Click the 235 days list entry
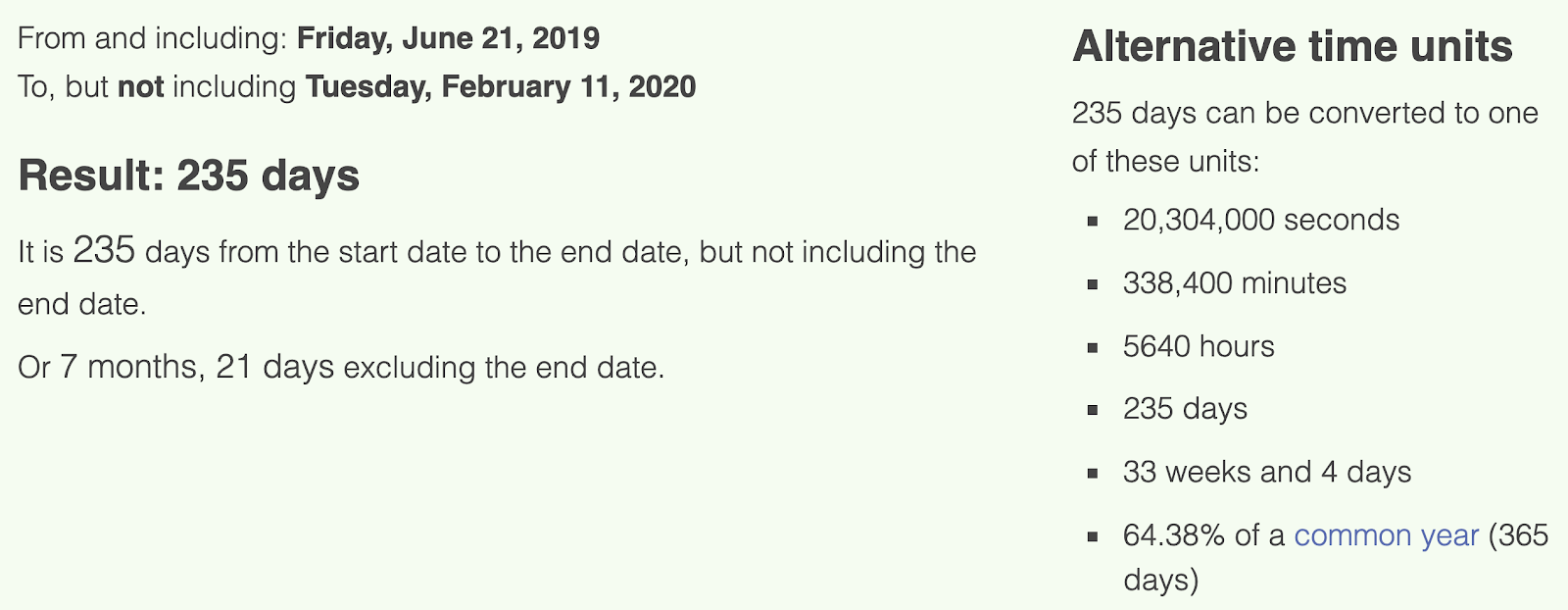This screenshot has width=1568, height=610. point(1185,409)
